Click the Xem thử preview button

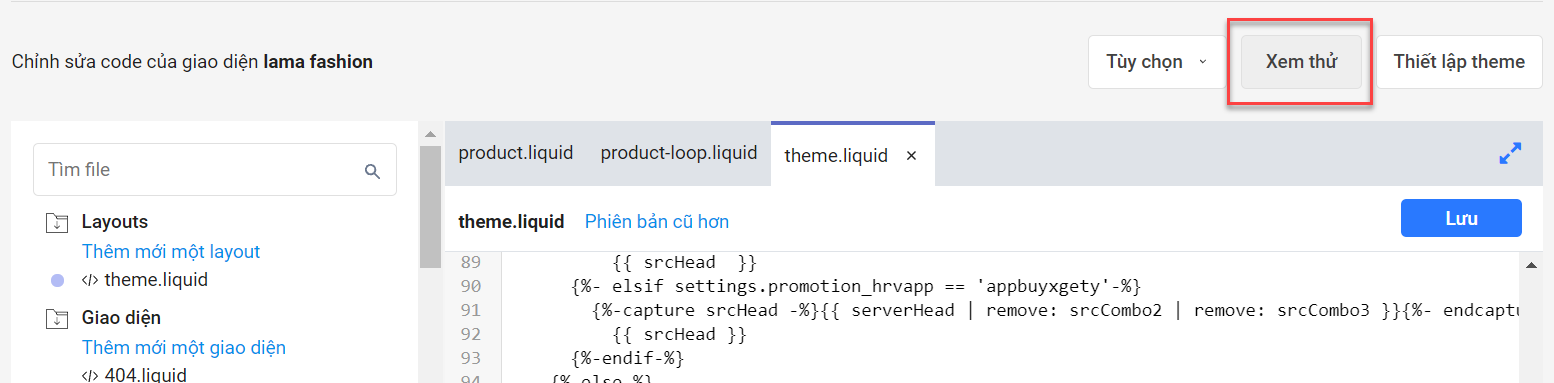[1301, 62]
